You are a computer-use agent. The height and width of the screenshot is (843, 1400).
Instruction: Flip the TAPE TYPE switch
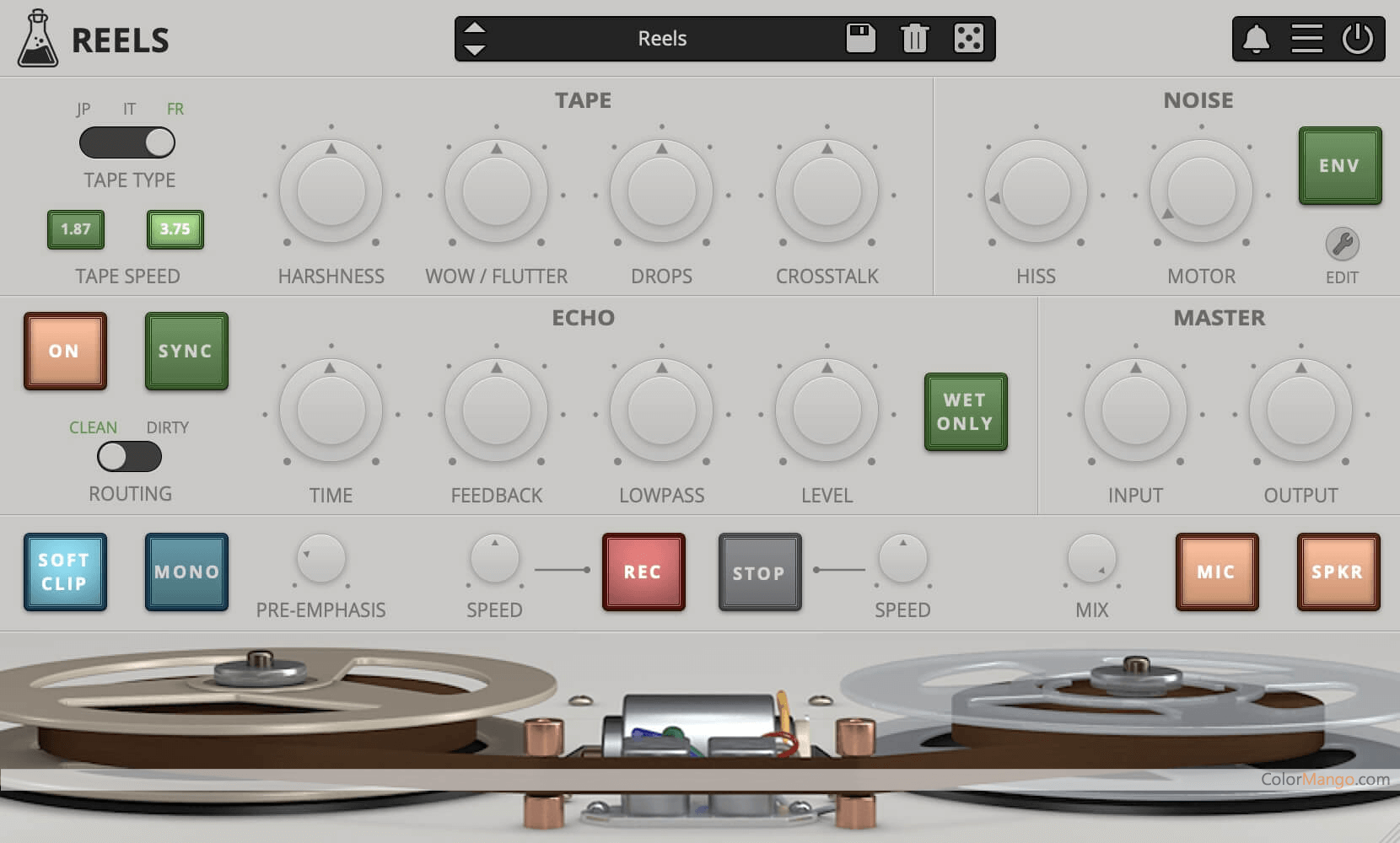tap(127, 142)
